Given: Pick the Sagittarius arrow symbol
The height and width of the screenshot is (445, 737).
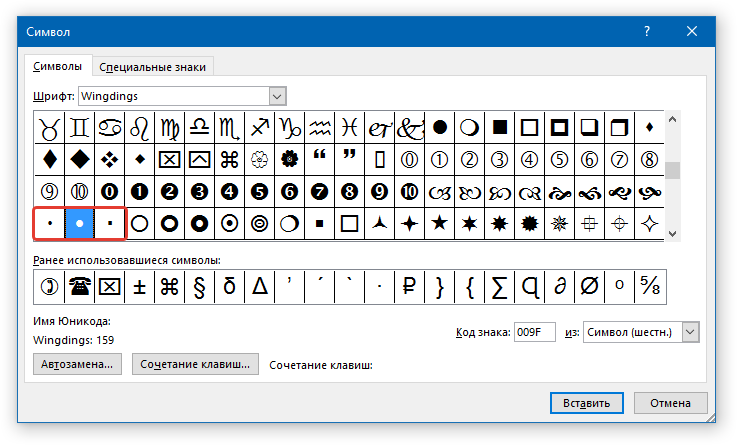Looking at the screenshot, I should click(260, 128).
